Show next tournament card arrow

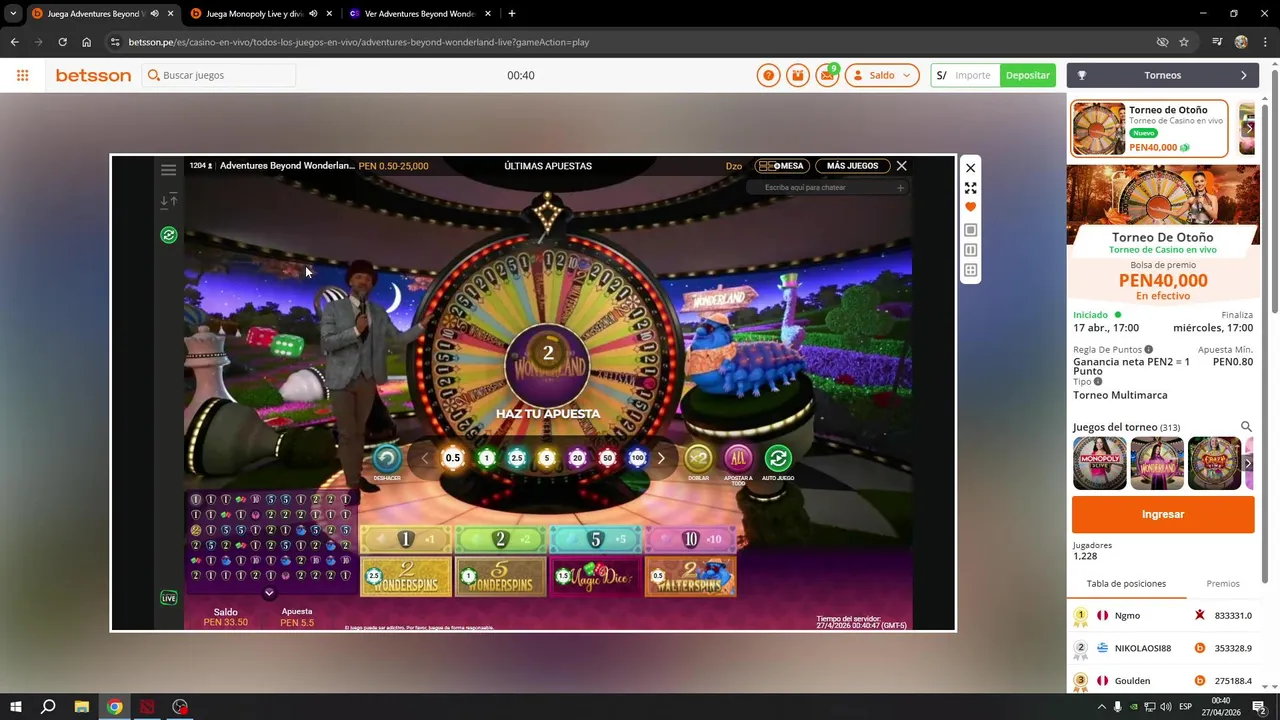(1248, 128)
